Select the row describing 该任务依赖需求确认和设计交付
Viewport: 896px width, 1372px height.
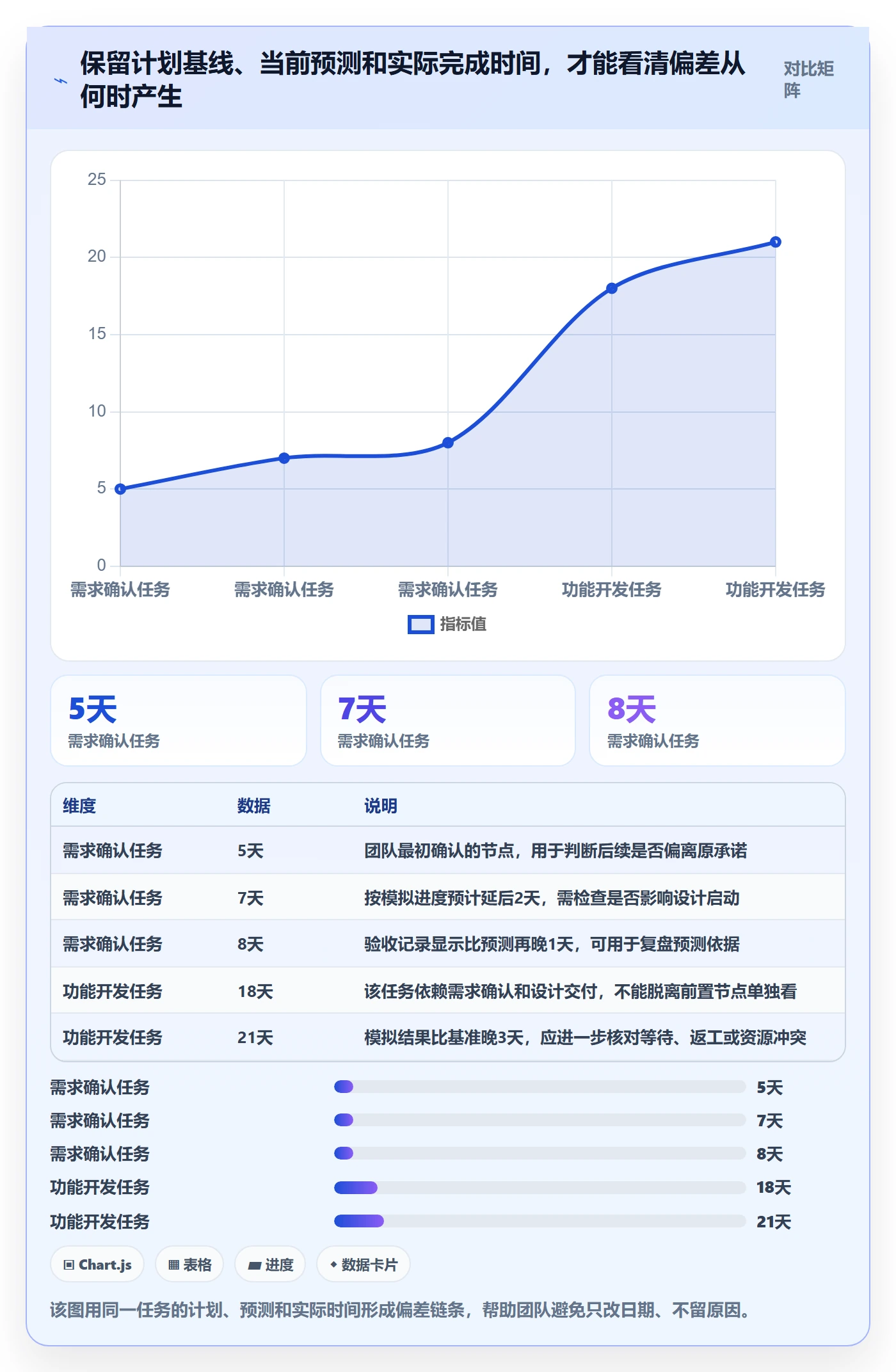(448, 991)
